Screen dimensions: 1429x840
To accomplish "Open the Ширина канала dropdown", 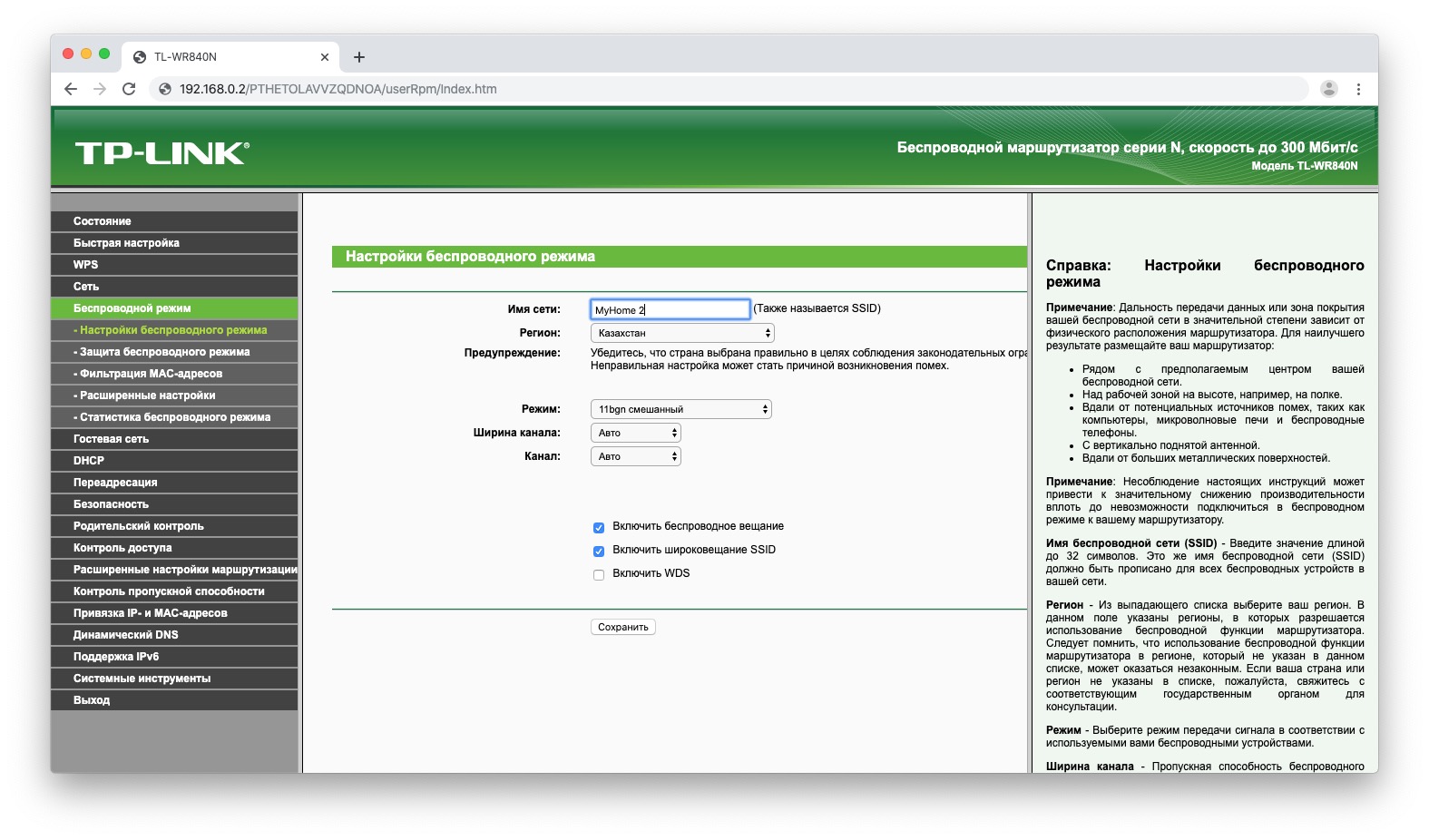I will pyautogui.click(x=635, y=433).
